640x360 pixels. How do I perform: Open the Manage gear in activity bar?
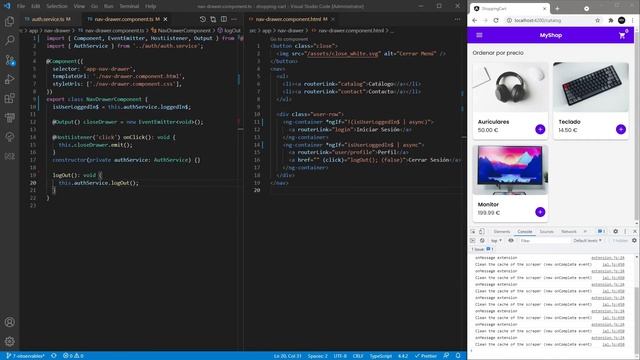click(x=9, y=341)
